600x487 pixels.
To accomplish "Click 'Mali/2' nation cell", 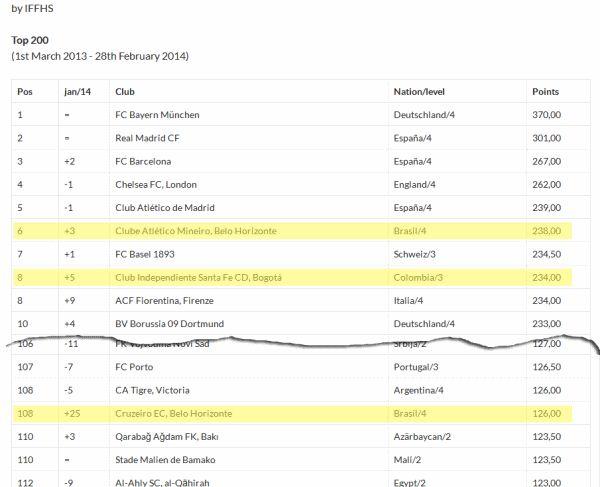I will pos(407,460).
